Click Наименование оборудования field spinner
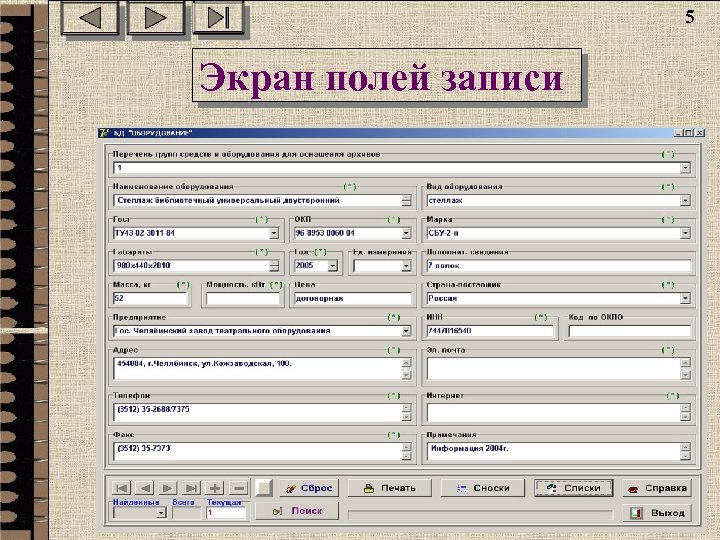The width and height of the screenshot is (720, 540). tap(406, 201)
